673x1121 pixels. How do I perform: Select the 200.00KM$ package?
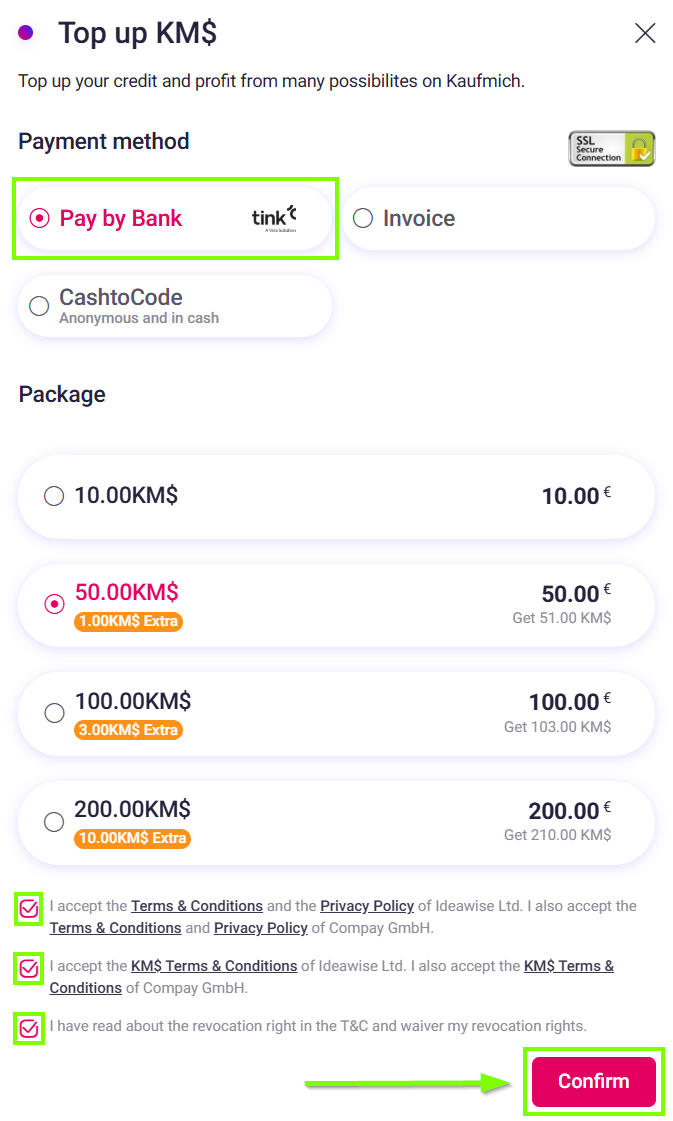click(x=336, y=822)
